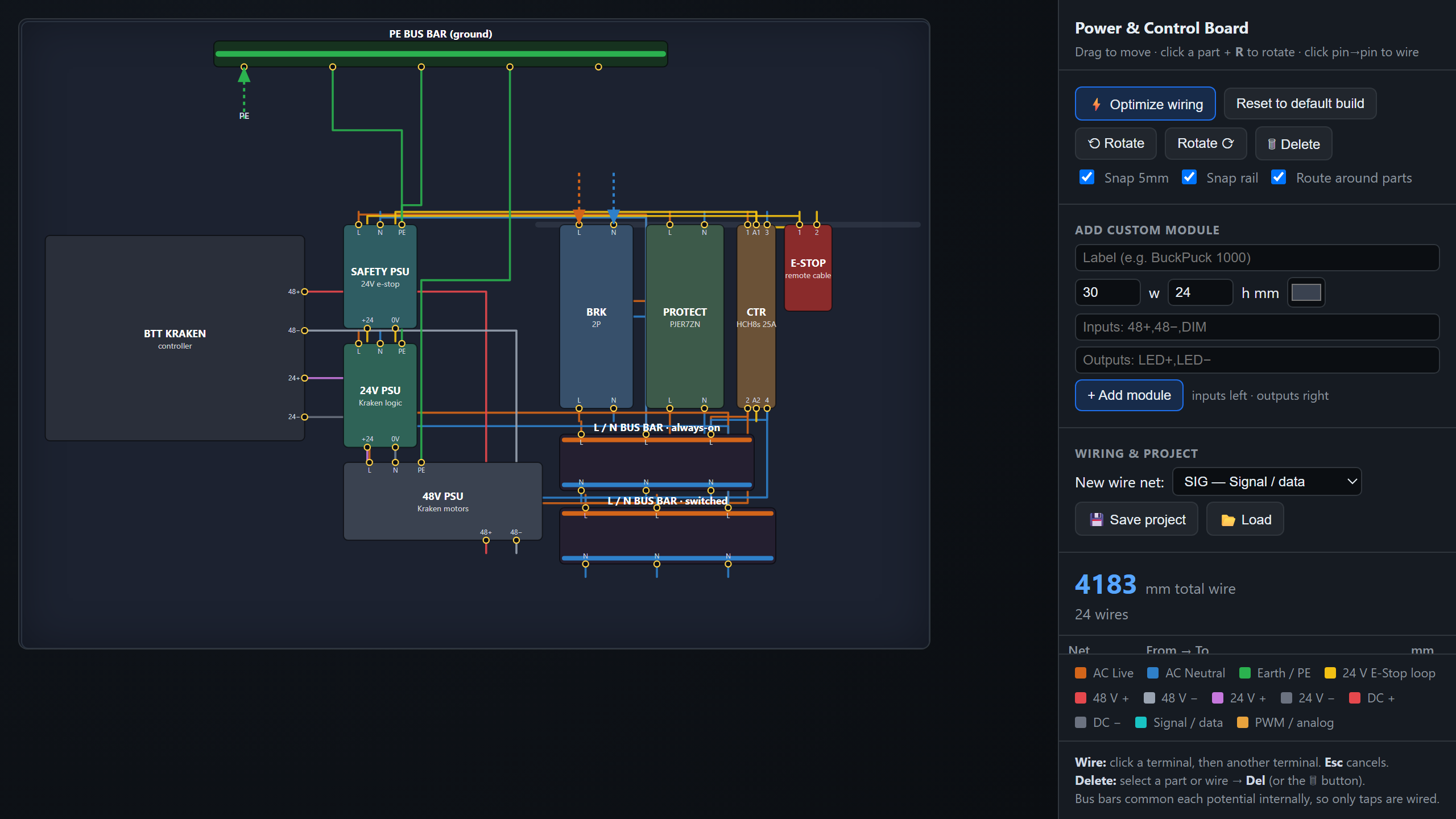Save project with floppy icon button
This screenshot has height=819, width=1456.
(x=1136, y=519)
